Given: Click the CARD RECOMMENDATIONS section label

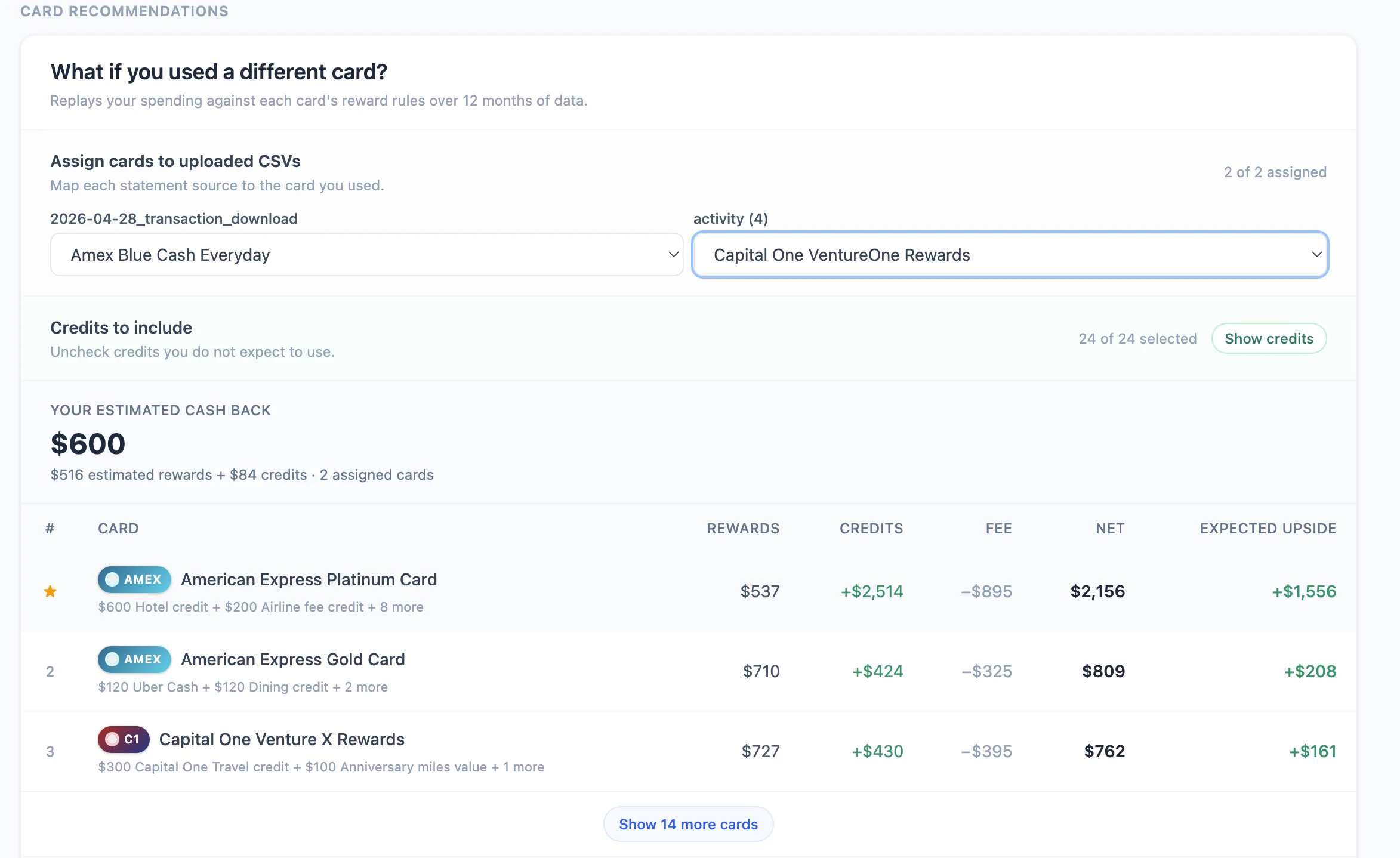Looking at the screenshot, I should click(x=124, y=11).
